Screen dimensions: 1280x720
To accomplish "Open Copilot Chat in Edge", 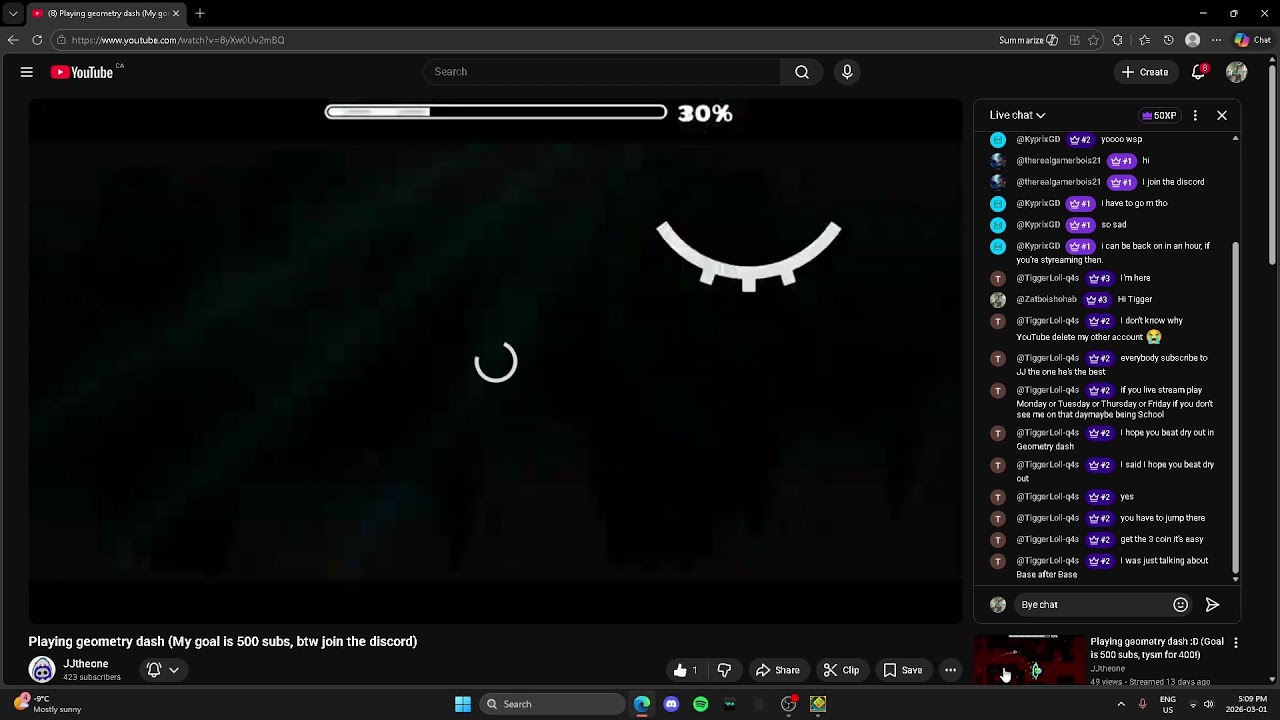I will tap(1253, 40).
